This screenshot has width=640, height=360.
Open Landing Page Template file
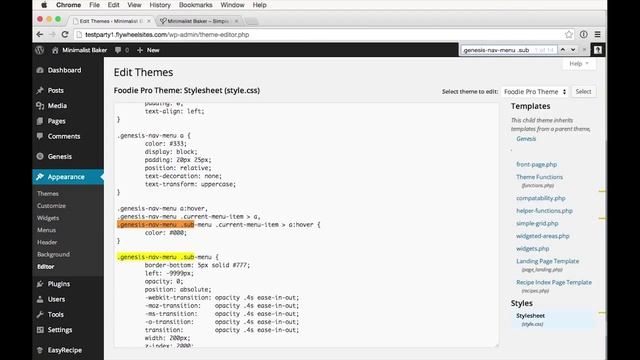coord(547,261)
